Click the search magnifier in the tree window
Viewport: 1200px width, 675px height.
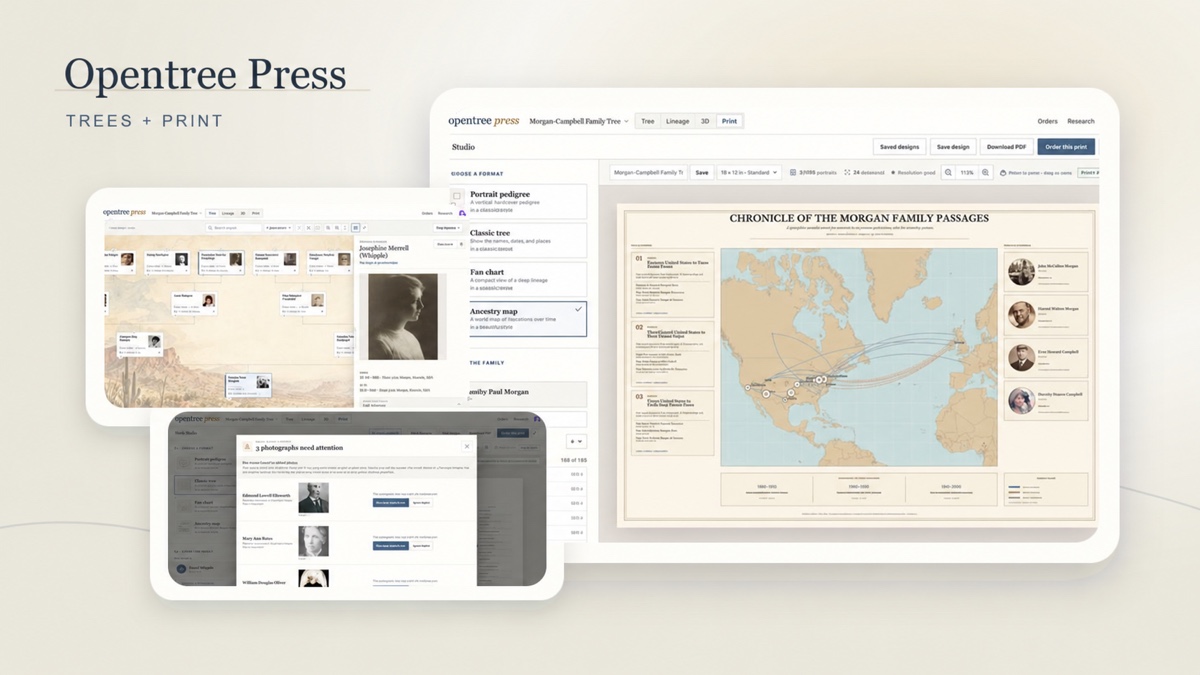(x=210, y=228)
